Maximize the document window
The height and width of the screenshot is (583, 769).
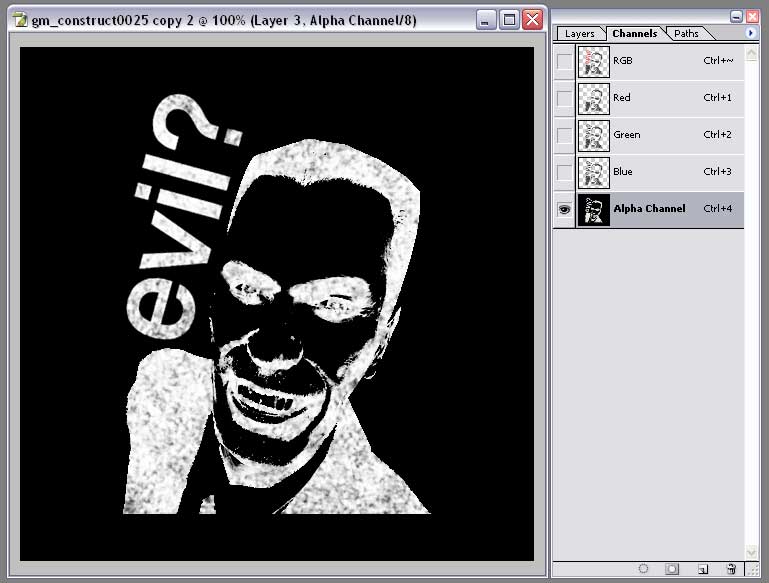tap(509, 19)
